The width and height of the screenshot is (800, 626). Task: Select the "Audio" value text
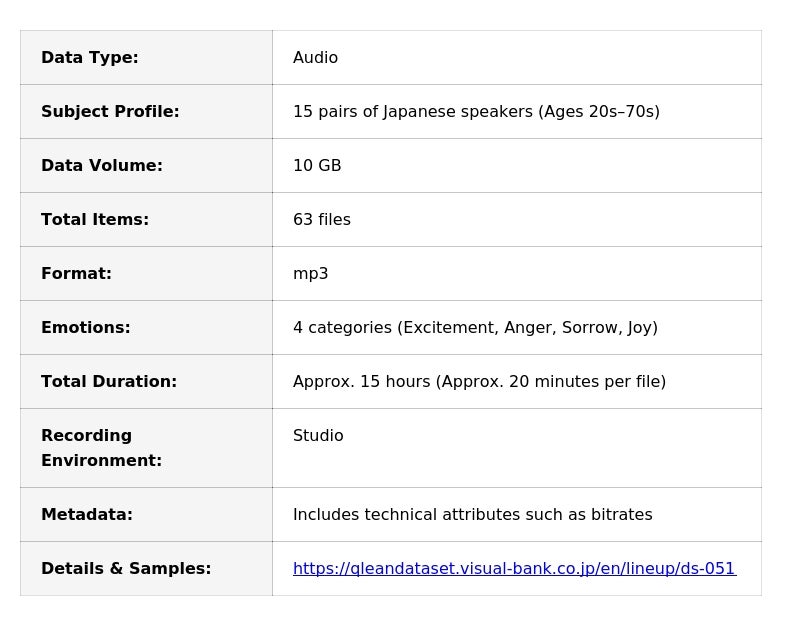click(x=315, y=58)
